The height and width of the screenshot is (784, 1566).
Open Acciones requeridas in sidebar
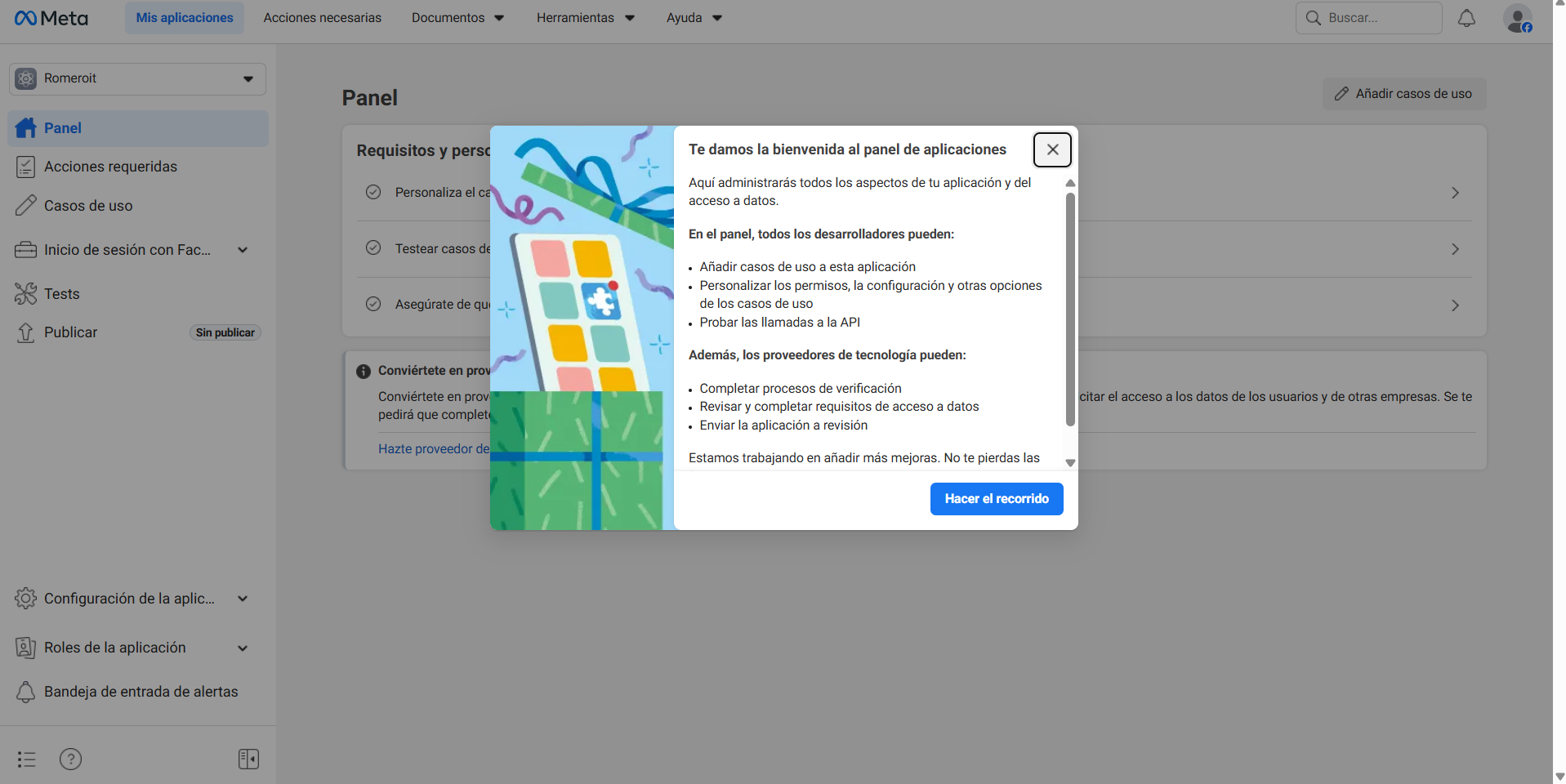[137, 167]
